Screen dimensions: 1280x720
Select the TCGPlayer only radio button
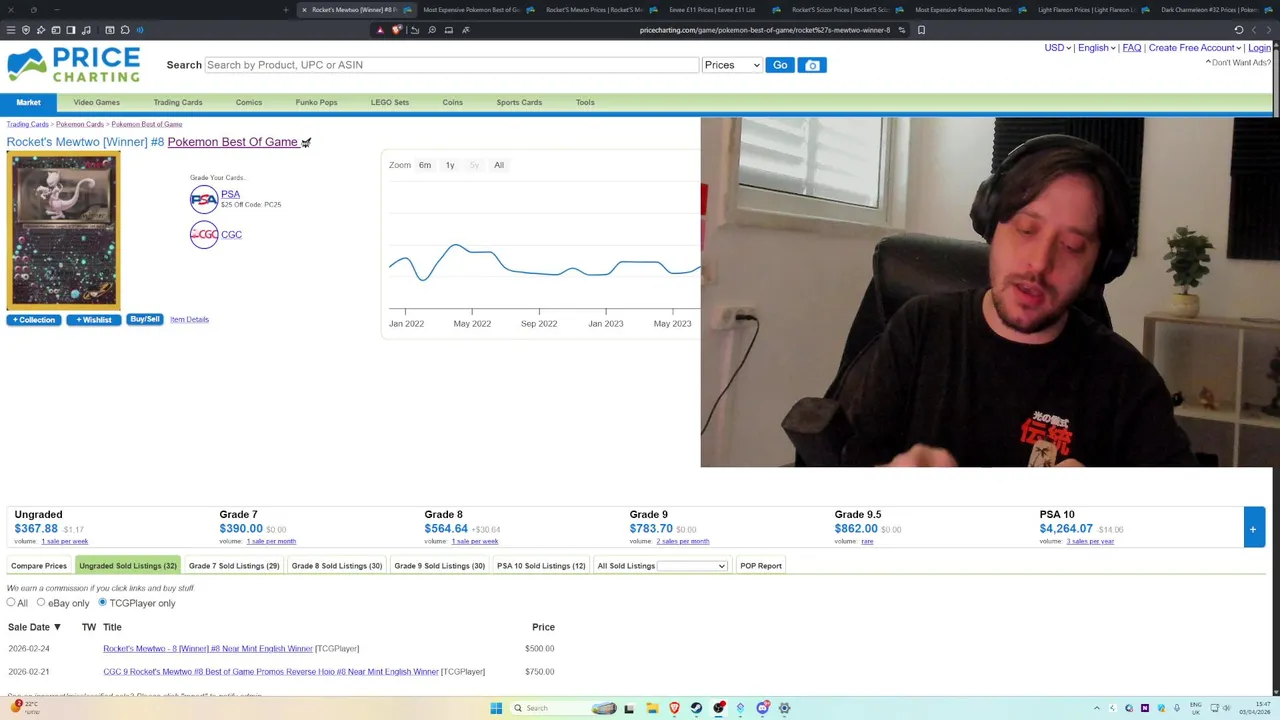[102, 602]
